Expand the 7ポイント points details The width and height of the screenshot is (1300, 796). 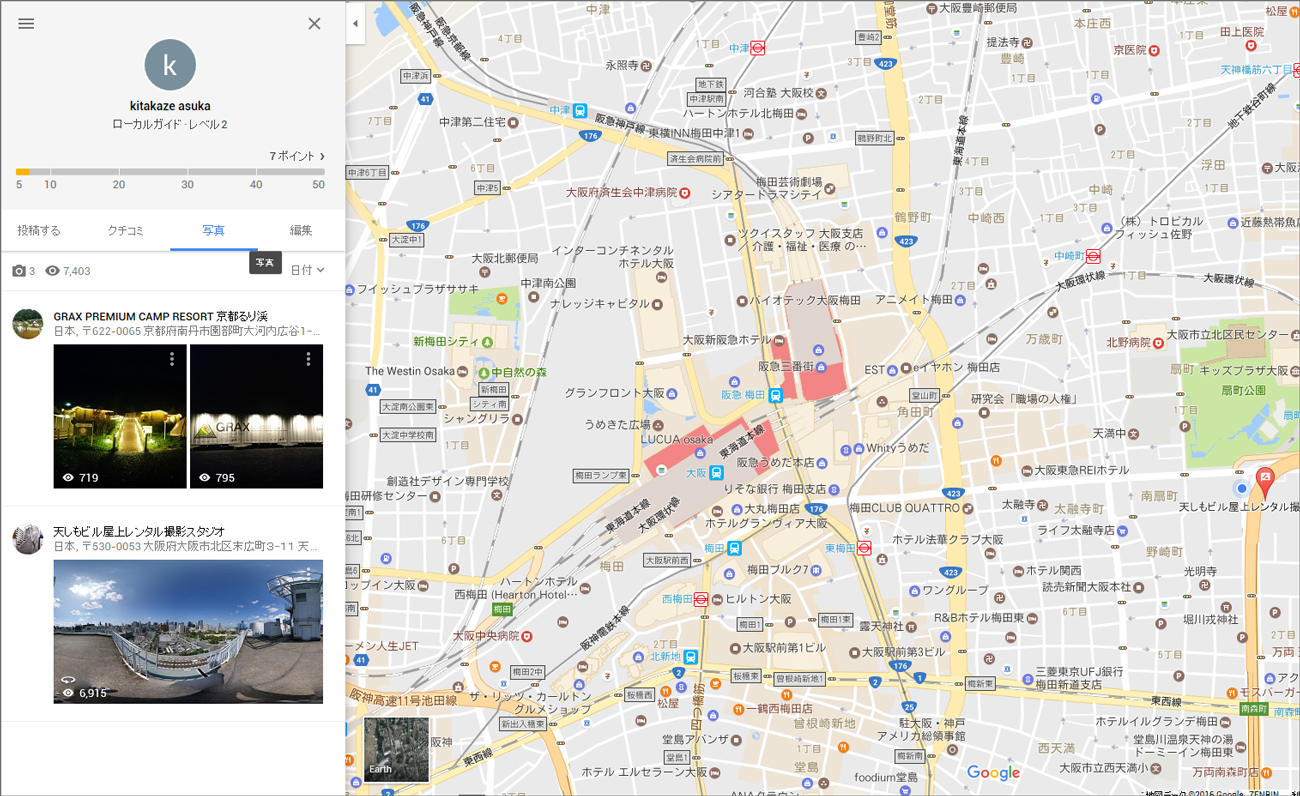297,156
